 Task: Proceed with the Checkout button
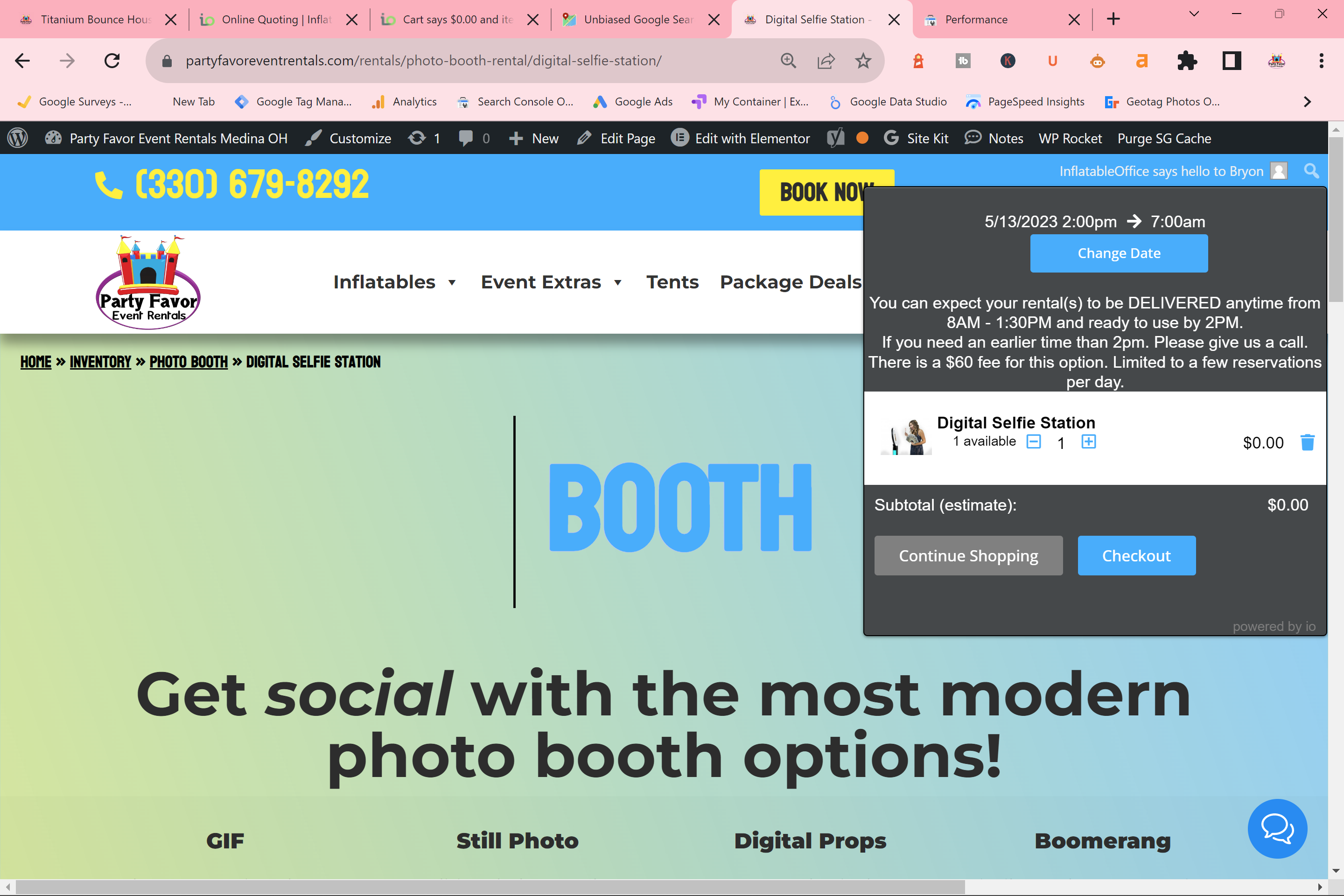pos(1137,555)
